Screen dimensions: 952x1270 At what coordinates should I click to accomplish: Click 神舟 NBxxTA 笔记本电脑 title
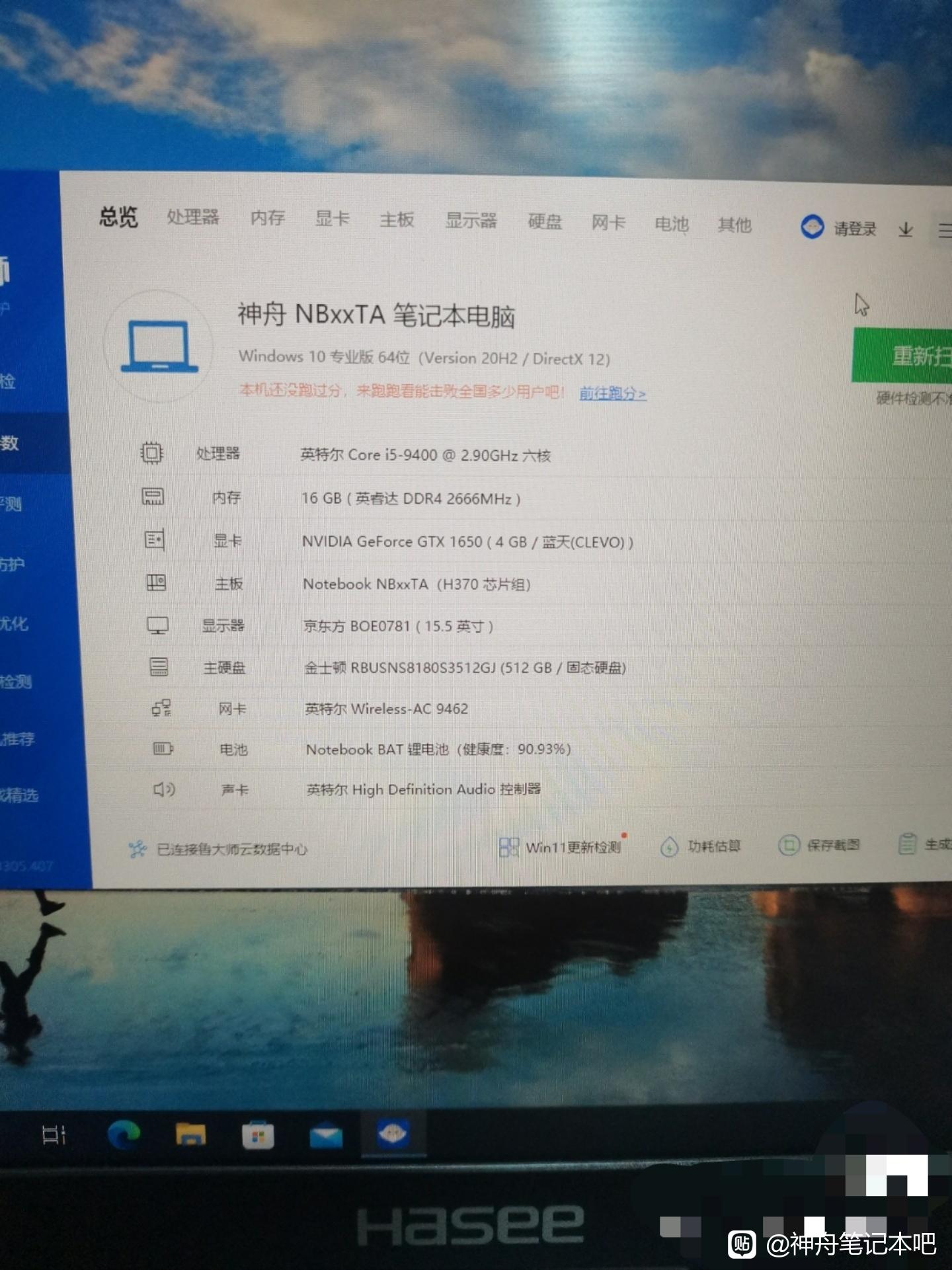pyautogui.click(x=376, y=315)
